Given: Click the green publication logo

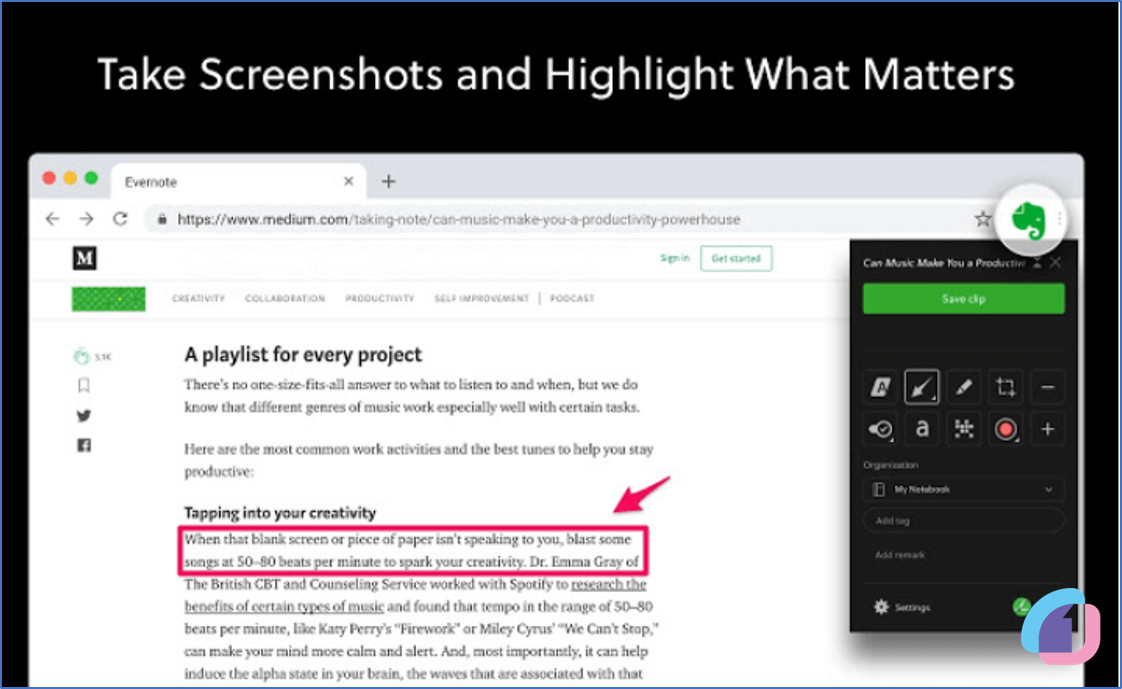Looking at the screenshot, I should pyautogui.click(x=108, y=299).
